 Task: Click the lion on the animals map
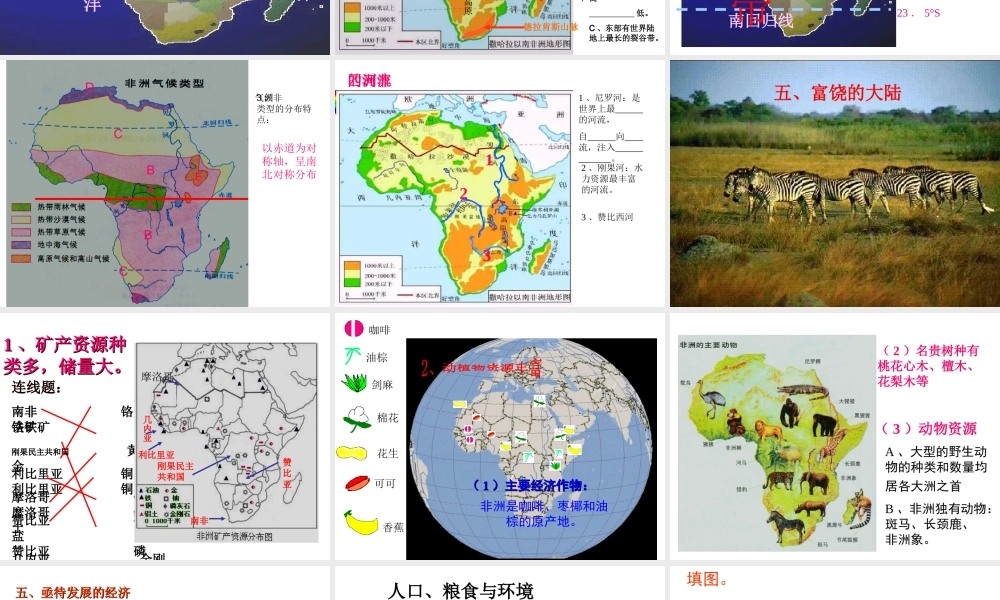[x=770, y=431]
